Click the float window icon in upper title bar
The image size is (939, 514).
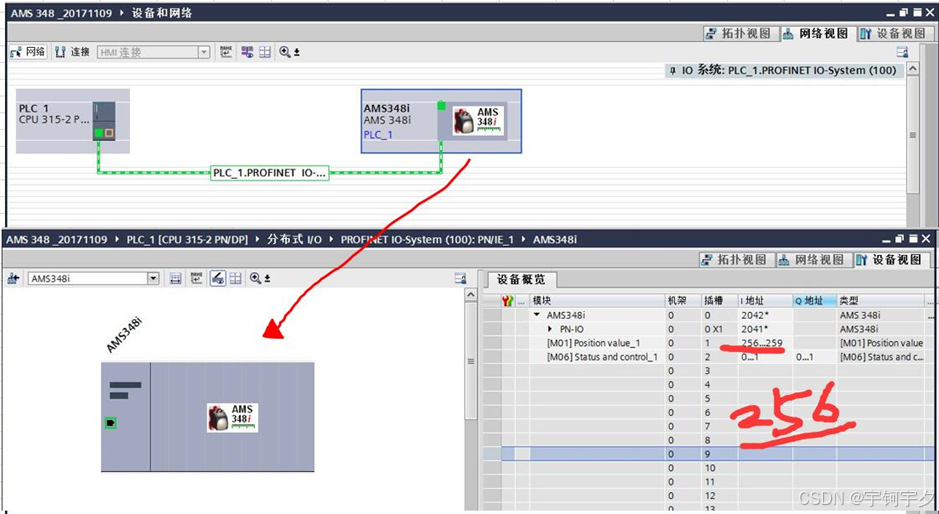tap(902, 13)
